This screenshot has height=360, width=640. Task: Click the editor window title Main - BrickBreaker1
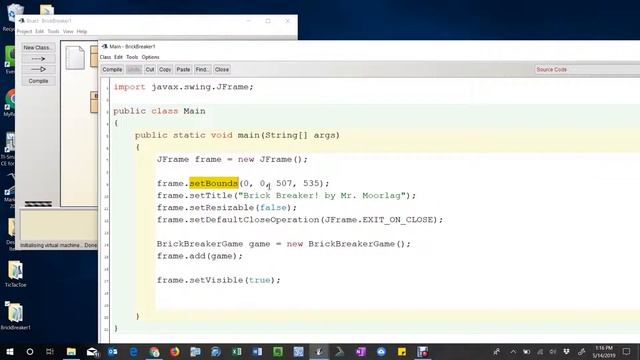(x=132, y=47)
